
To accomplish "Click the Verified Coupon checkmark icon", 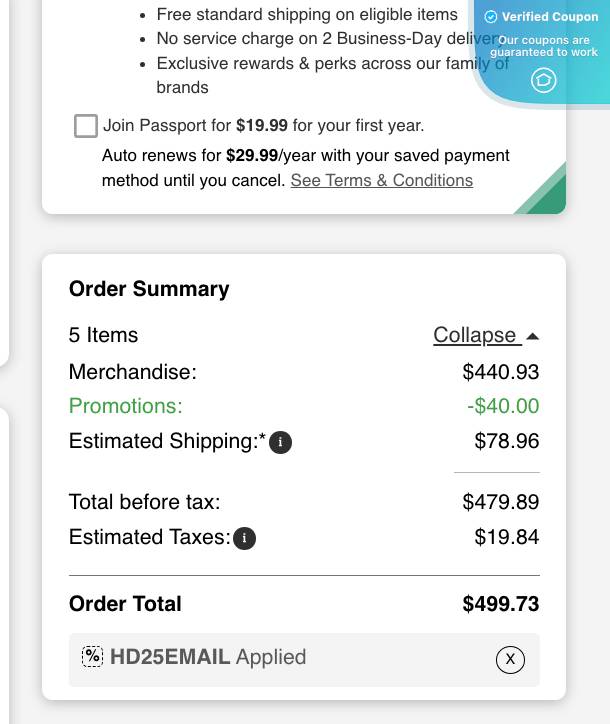I will point(491,17).
